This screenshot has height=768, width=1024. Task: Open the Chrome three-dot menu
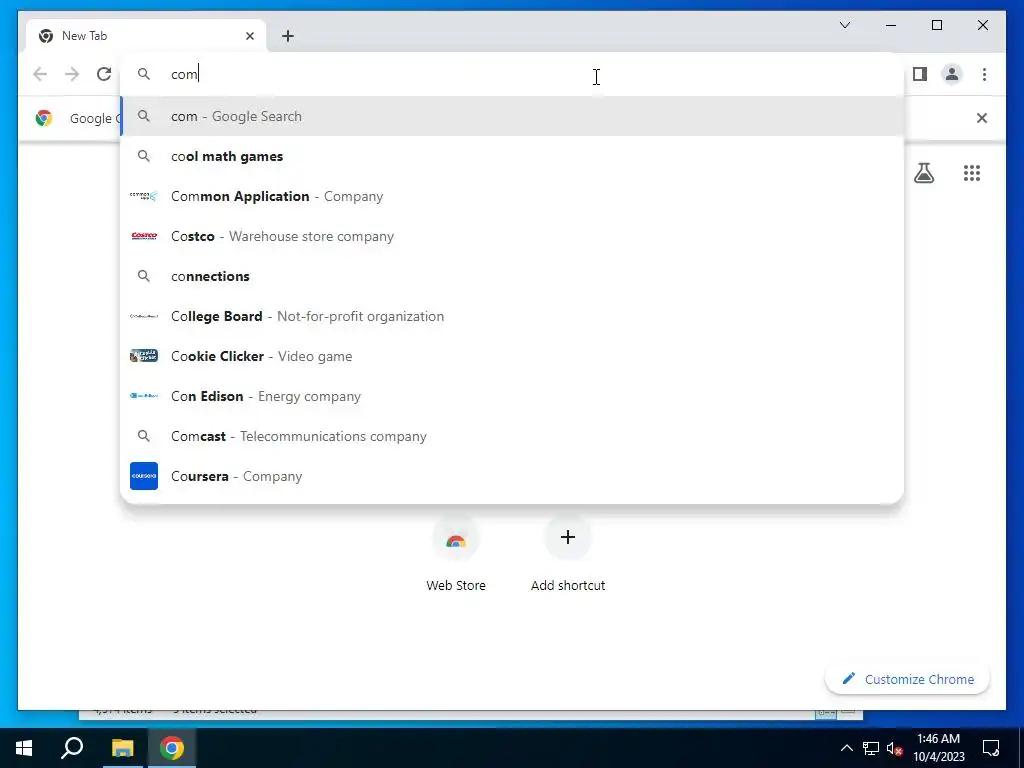984,74
